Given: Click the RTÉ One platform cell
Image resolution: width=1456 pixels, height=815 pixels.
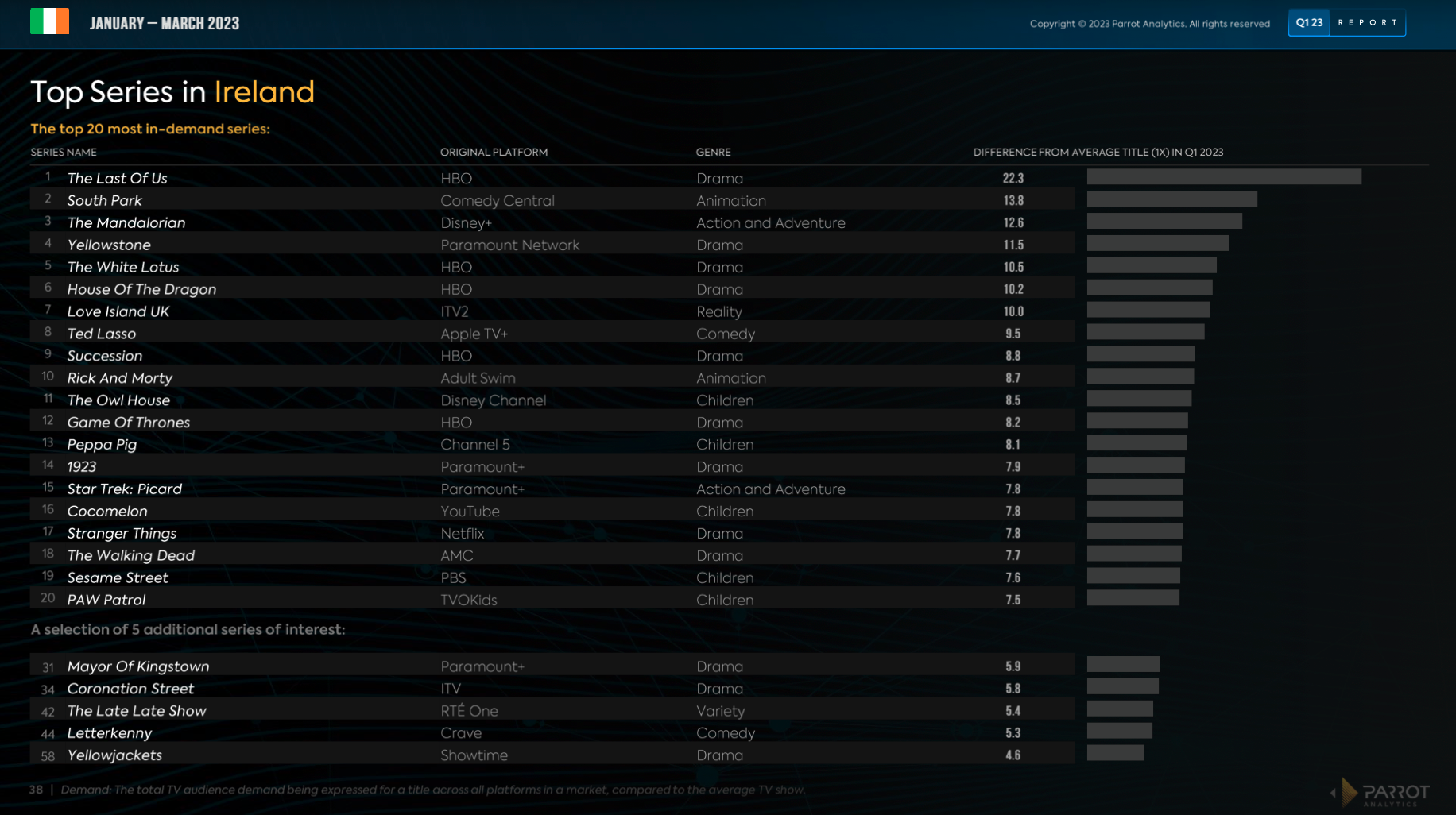Looking at the screenshot, I should (469, 712).
